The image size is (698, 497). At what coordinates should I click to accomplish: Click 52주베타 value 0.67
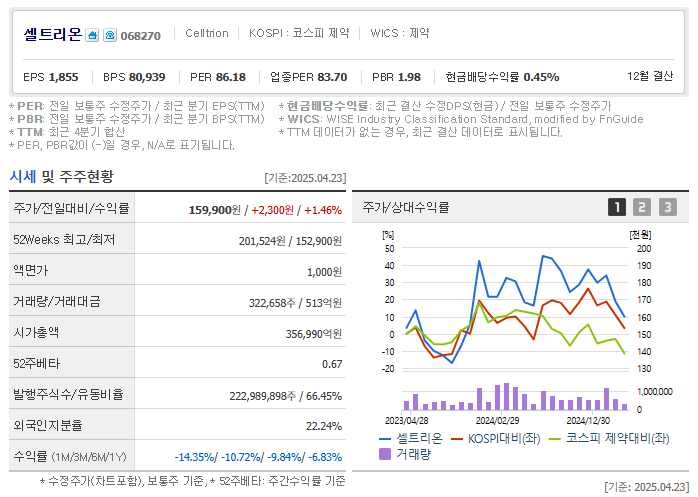332,364
